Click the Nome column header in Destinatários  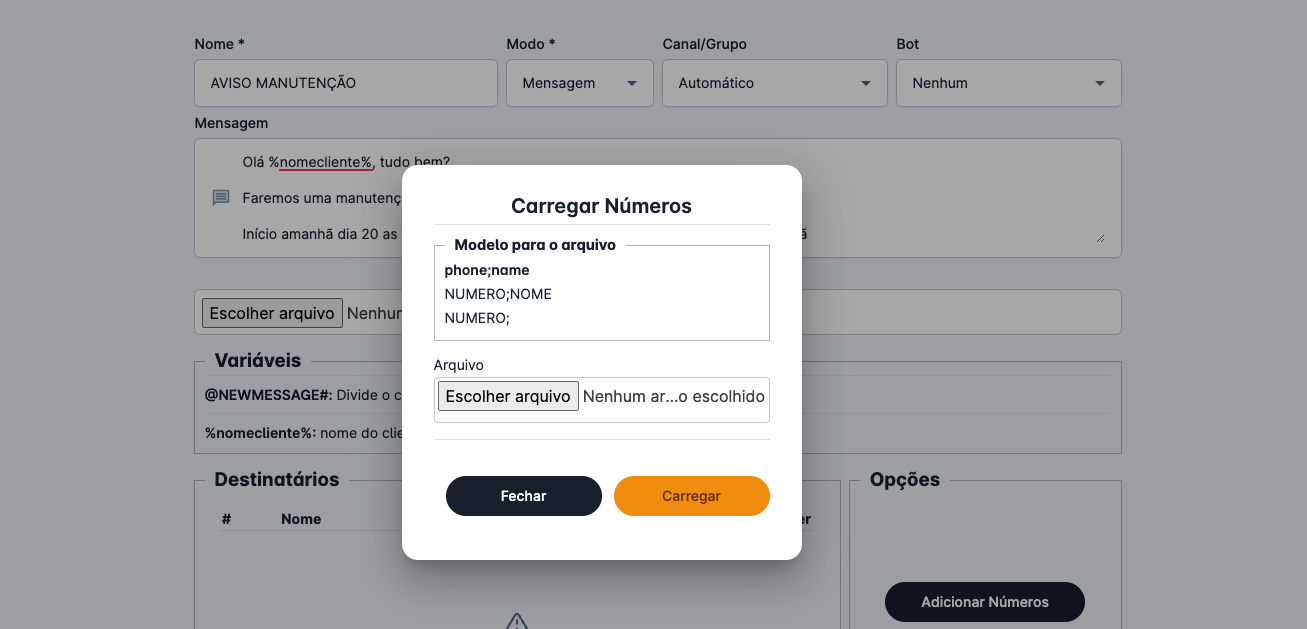pyautogui.click(x=302, y=519)
